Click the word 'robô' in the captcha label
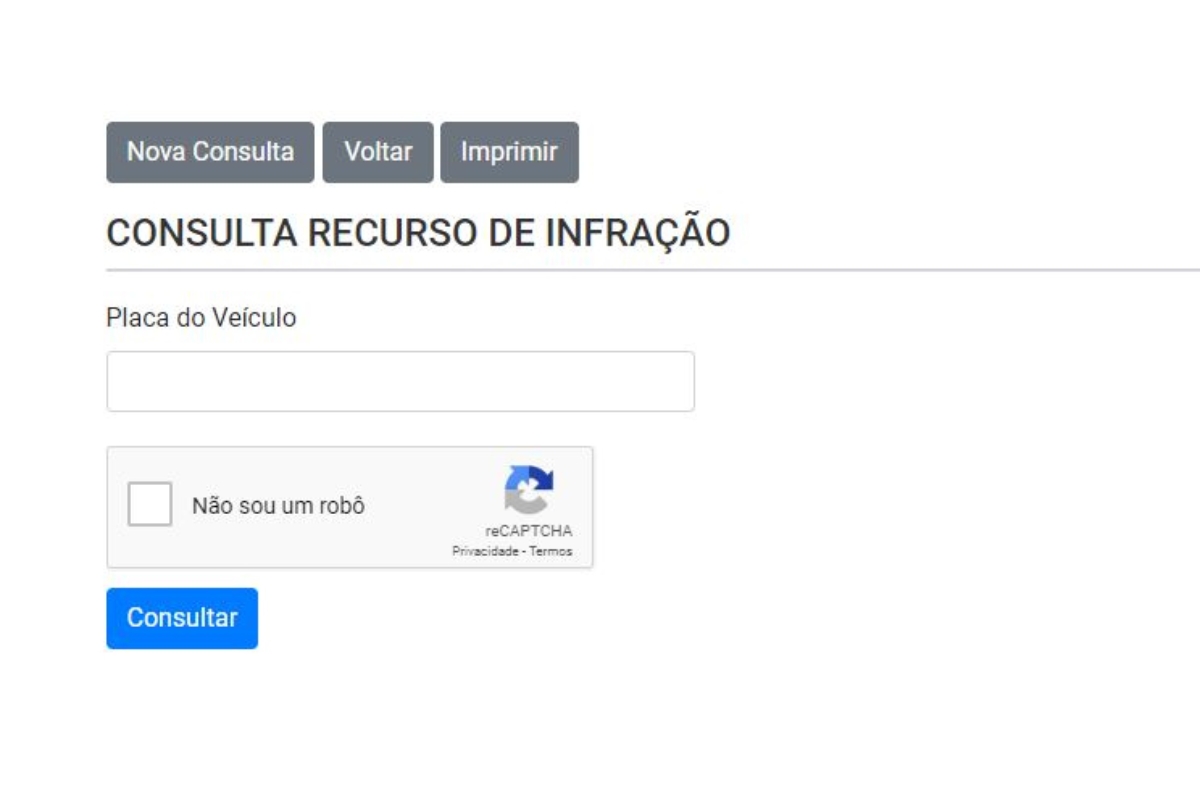The width and height of the screenshot is (1200, 800). coord(342,505)
